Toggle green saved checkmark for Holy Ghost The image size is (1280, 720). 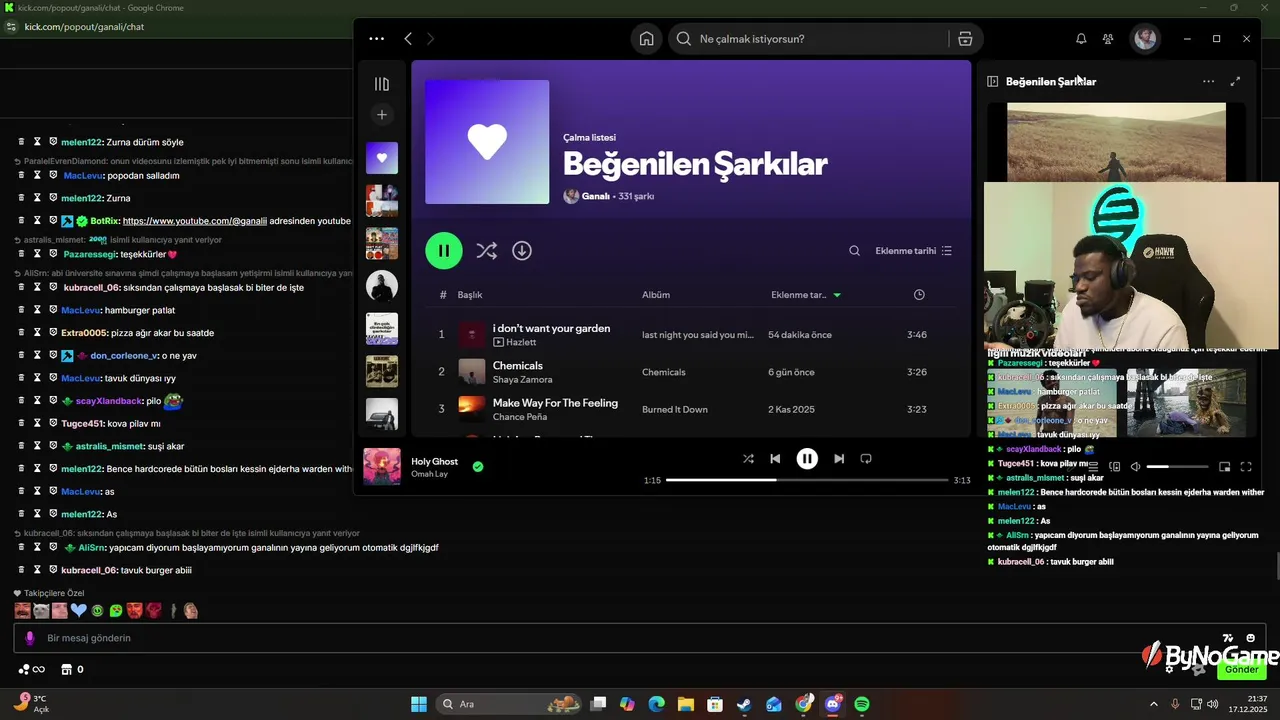coord(478,466)
